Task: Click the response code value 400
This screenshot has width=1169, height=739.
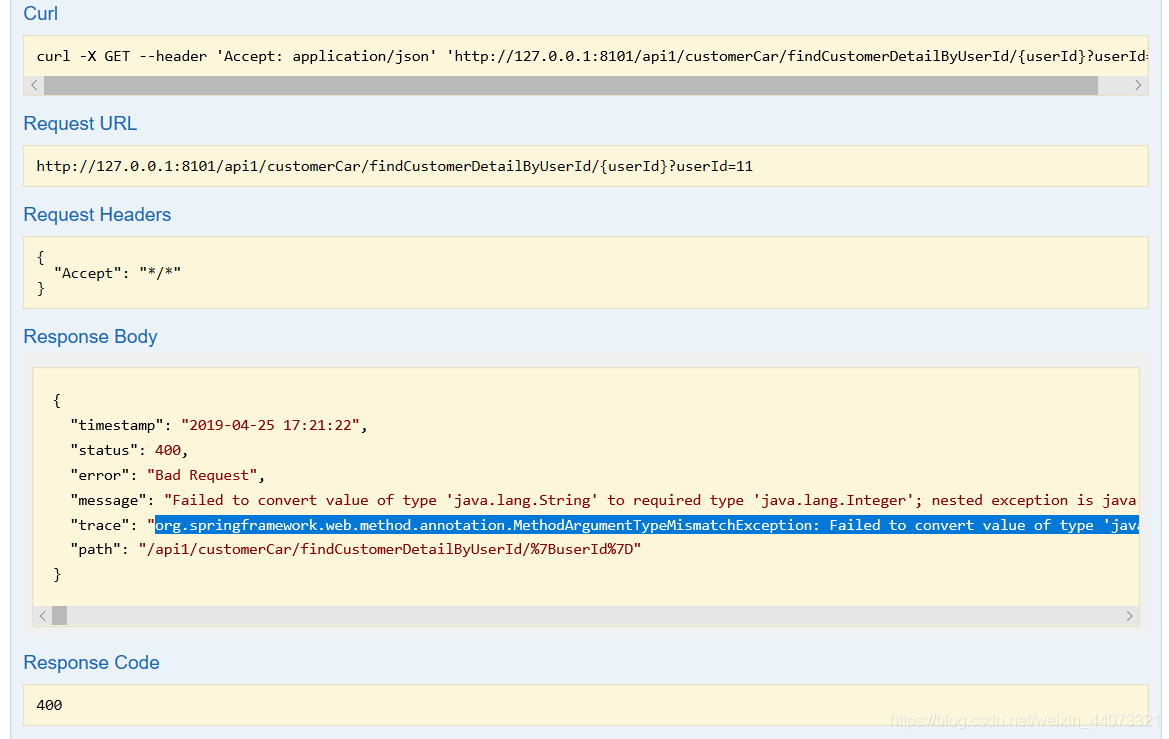Action: (49, 705)
